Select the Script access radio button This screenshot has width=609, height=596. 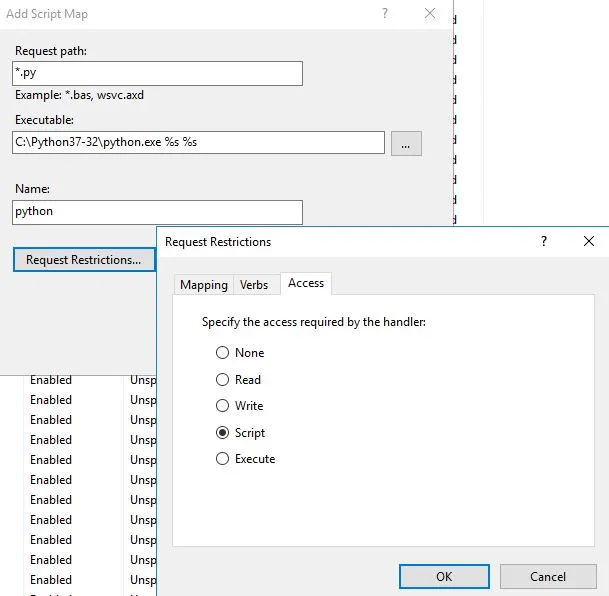222,433
